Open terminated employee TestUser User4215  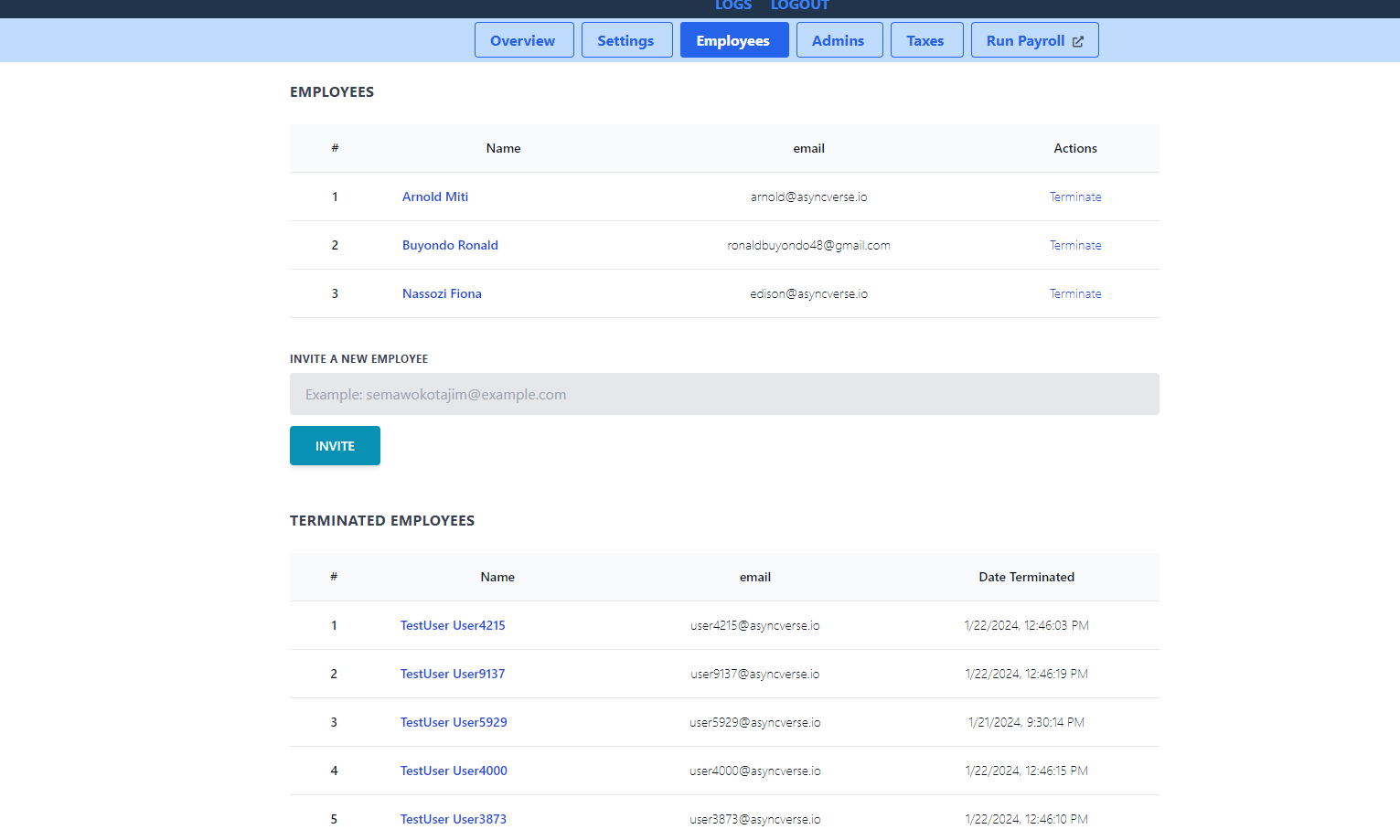coord(453,625)
